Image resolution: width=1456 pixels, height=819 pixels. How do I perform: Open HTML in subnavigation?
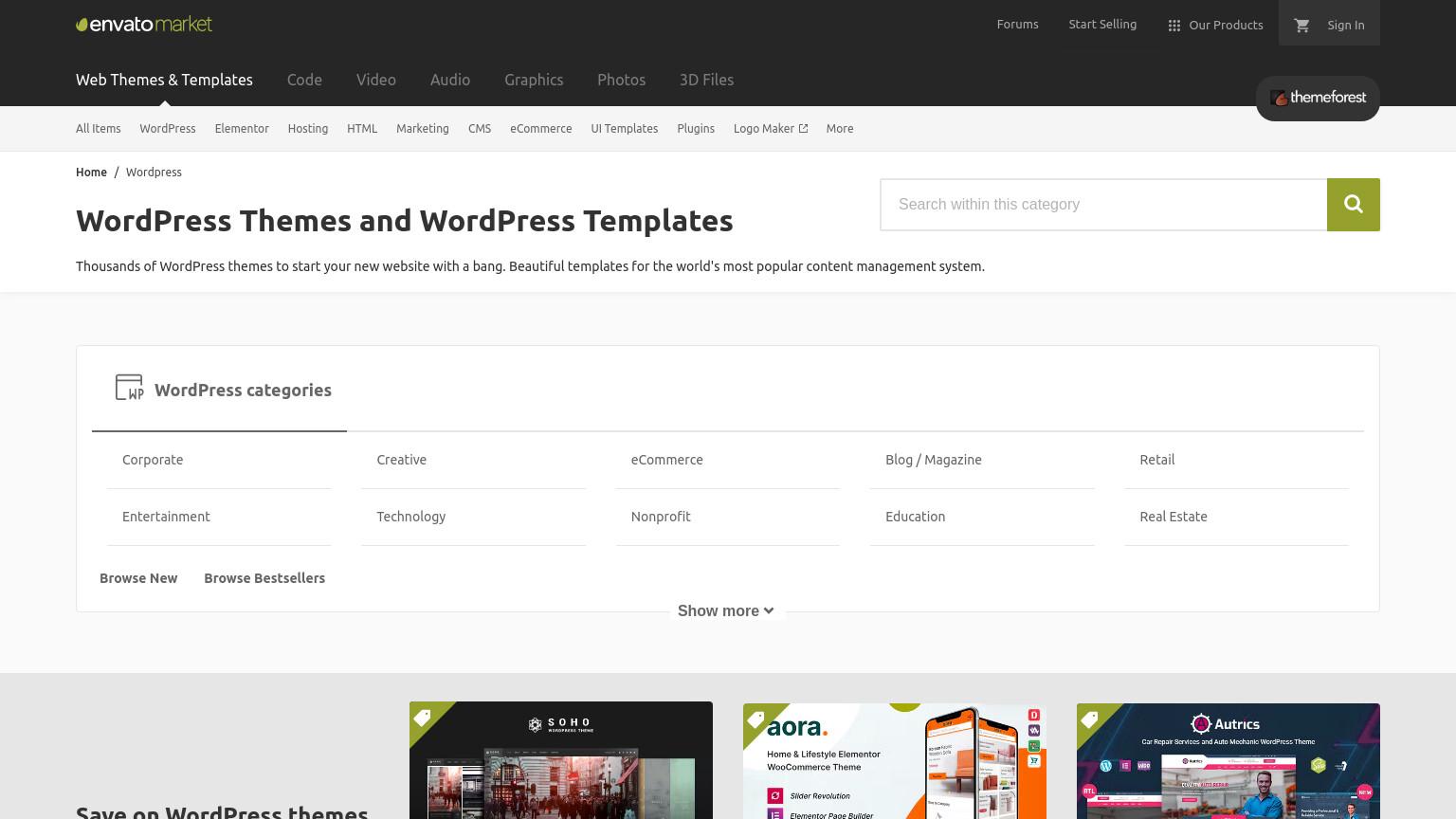tap(362, 129)
